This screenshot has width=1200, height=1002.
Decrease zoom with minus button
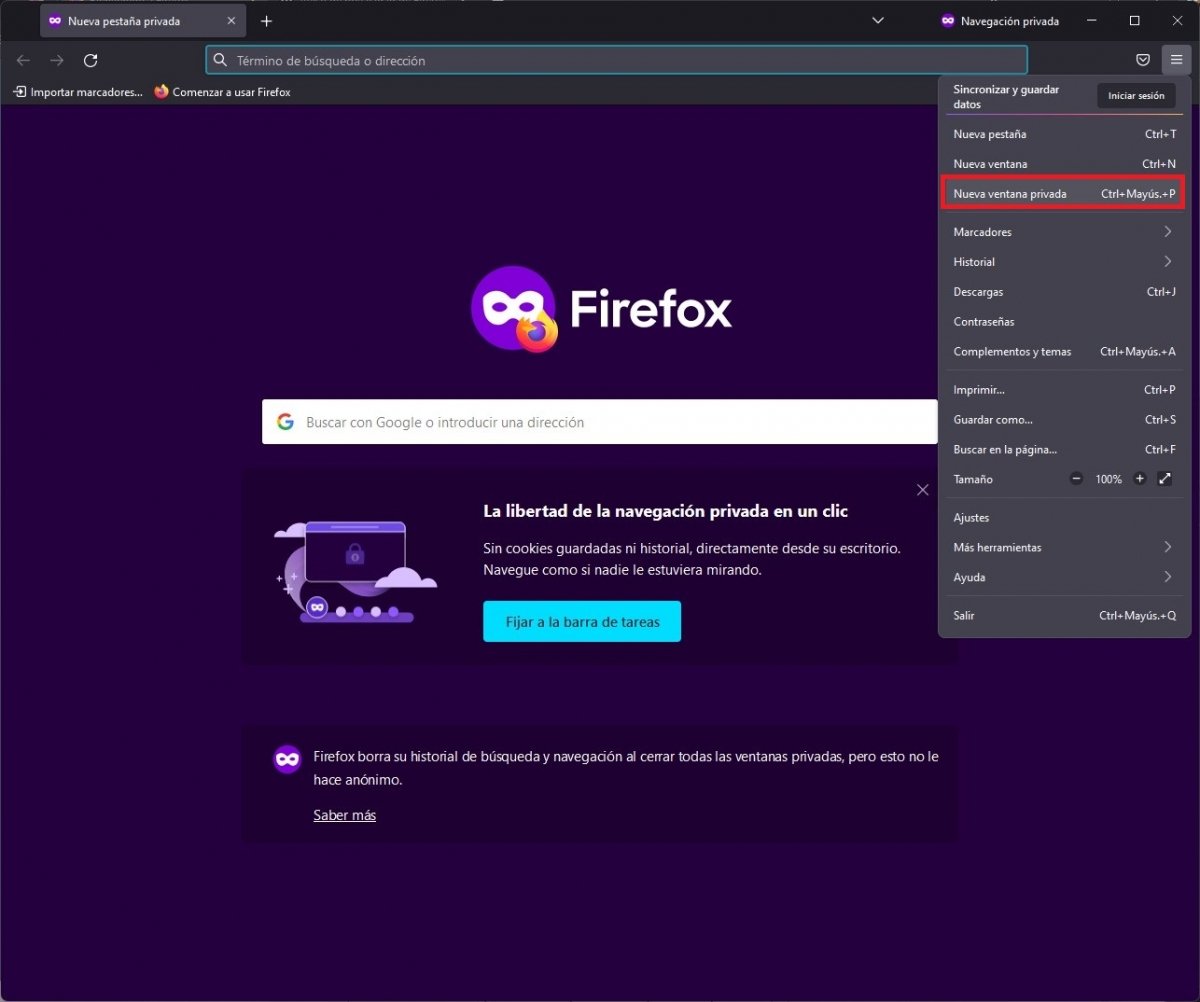1077,479
